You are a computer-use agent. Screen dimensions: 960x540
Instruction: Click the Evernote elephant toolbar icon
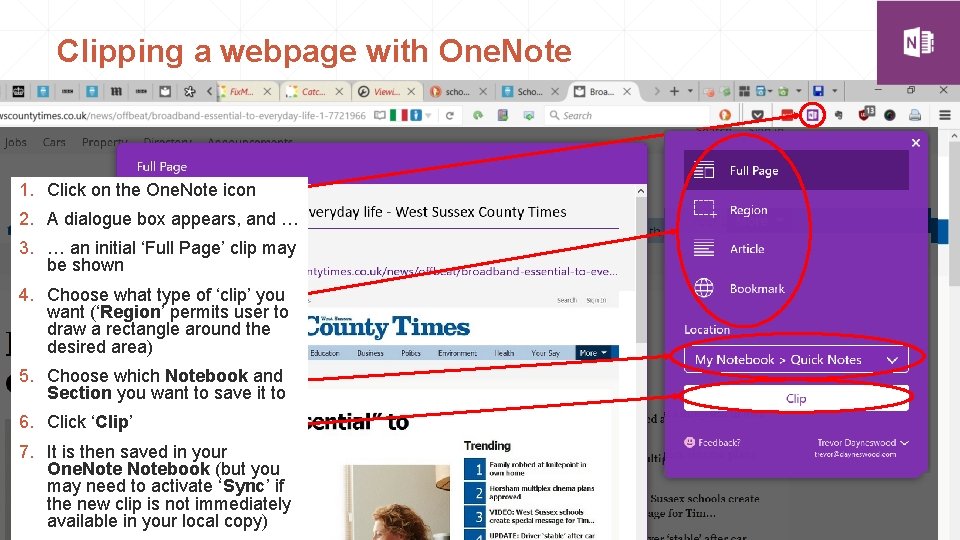(838, 115)
